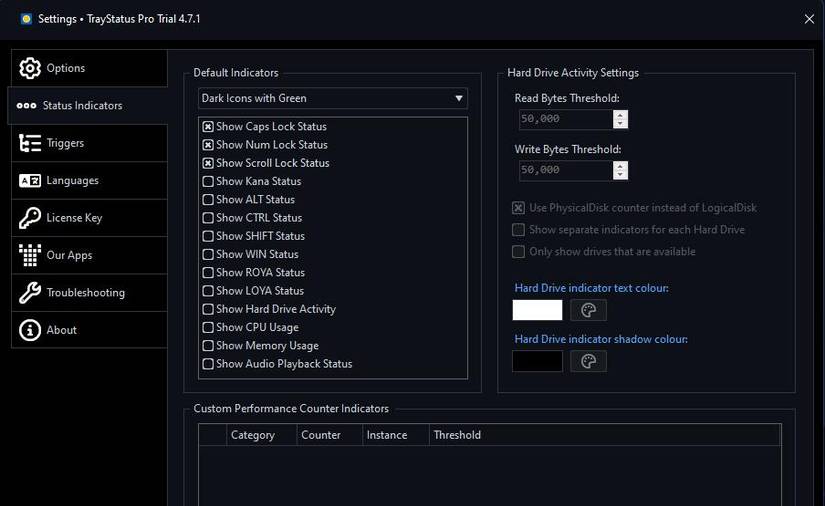Click the About info icon
Viewport: 825px width, 506px height.
click(29, 330)
